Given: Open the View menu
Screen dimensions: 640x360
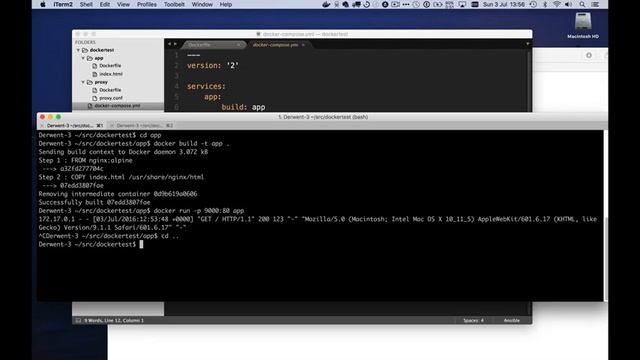Looking at the screenshot, I should [x=123, y=4].
